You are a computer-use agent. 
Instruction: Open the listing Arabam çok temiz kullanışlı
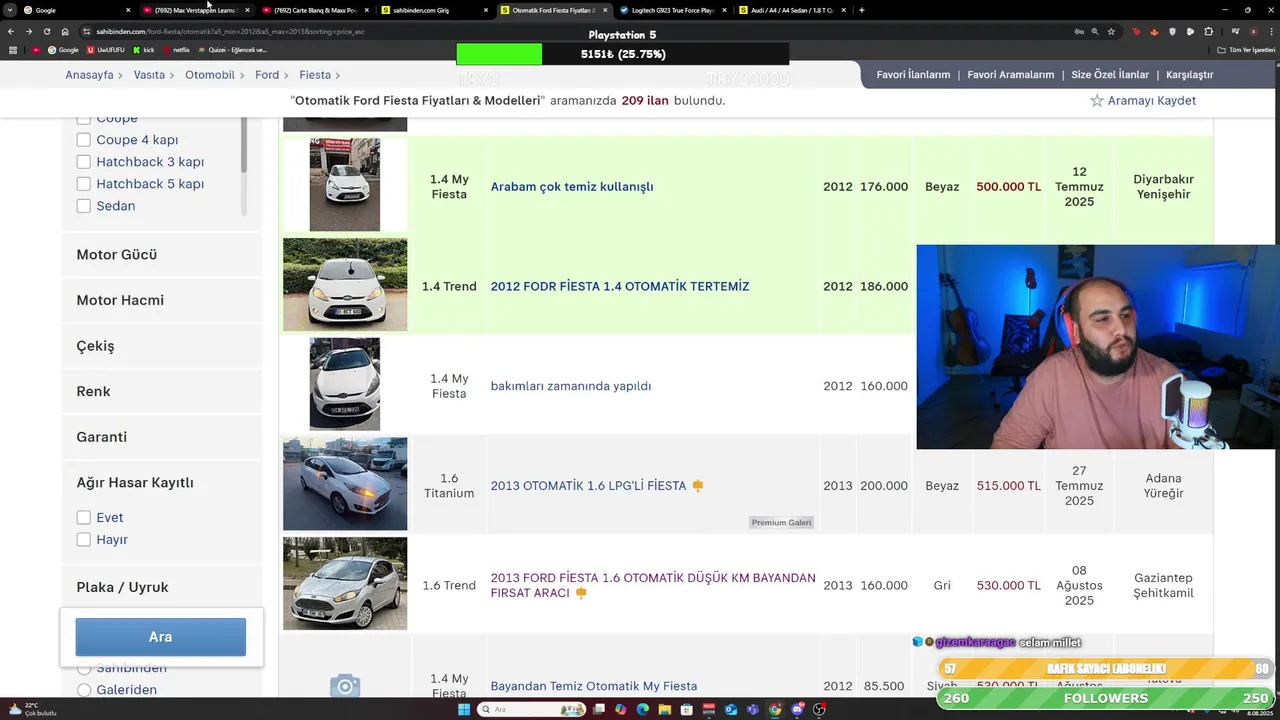pos(572,187)
